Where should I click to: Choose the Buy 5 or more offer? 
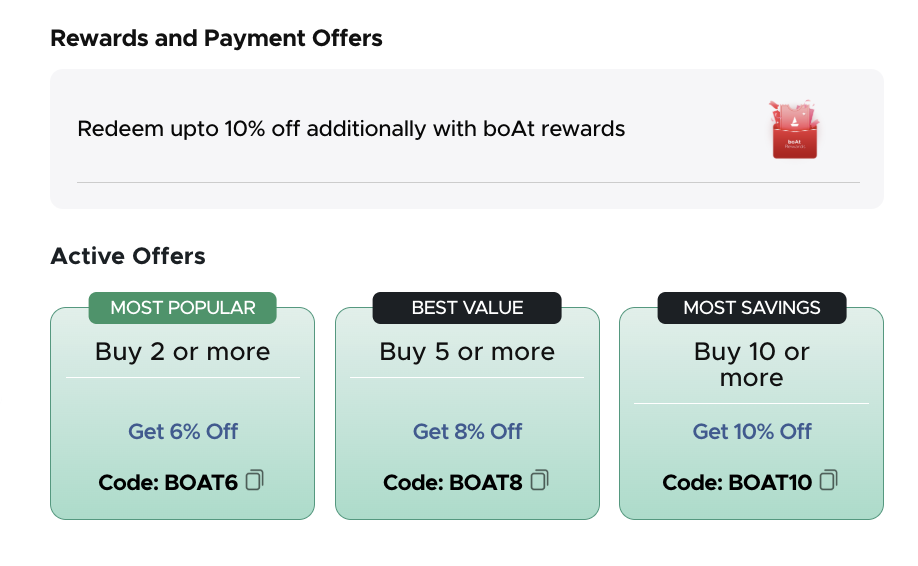point(467,352)
